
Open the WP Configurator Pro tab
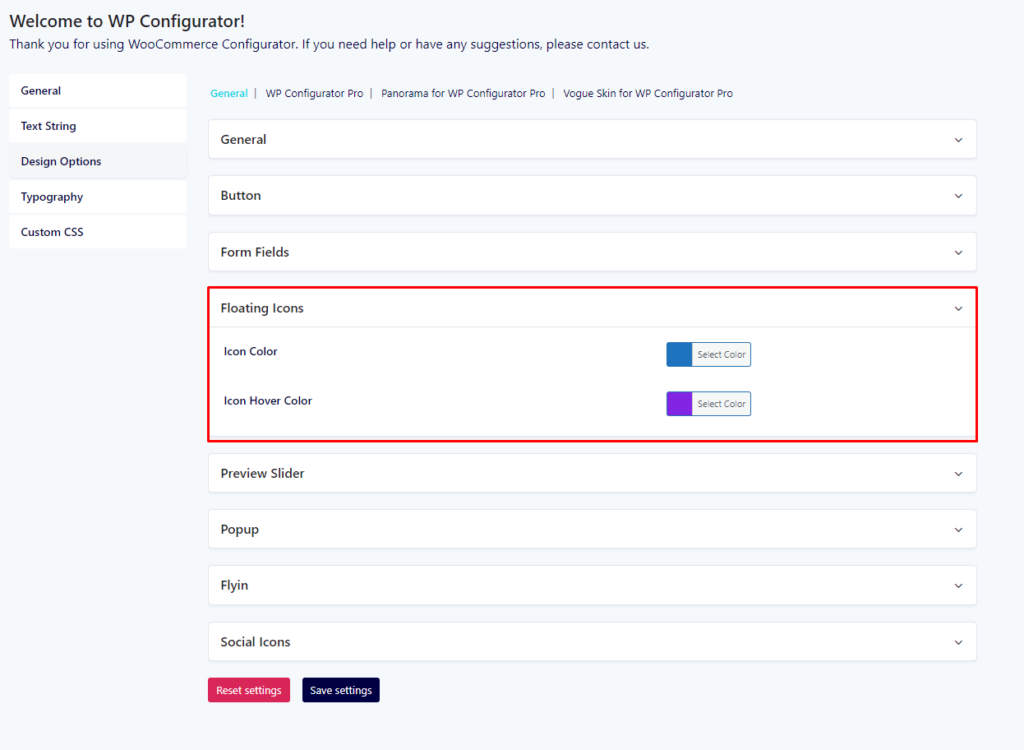point(314,93)
